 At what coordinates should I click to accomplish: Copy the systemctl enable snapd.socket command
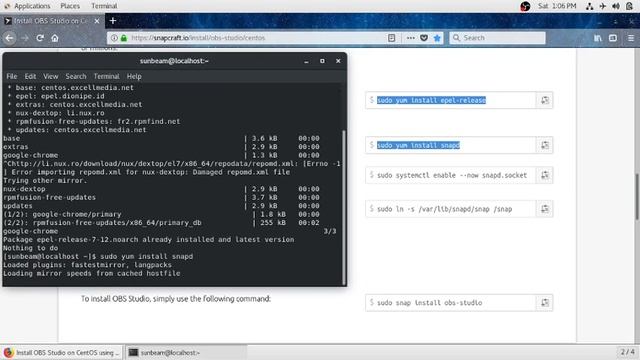(x=544, y=175)
